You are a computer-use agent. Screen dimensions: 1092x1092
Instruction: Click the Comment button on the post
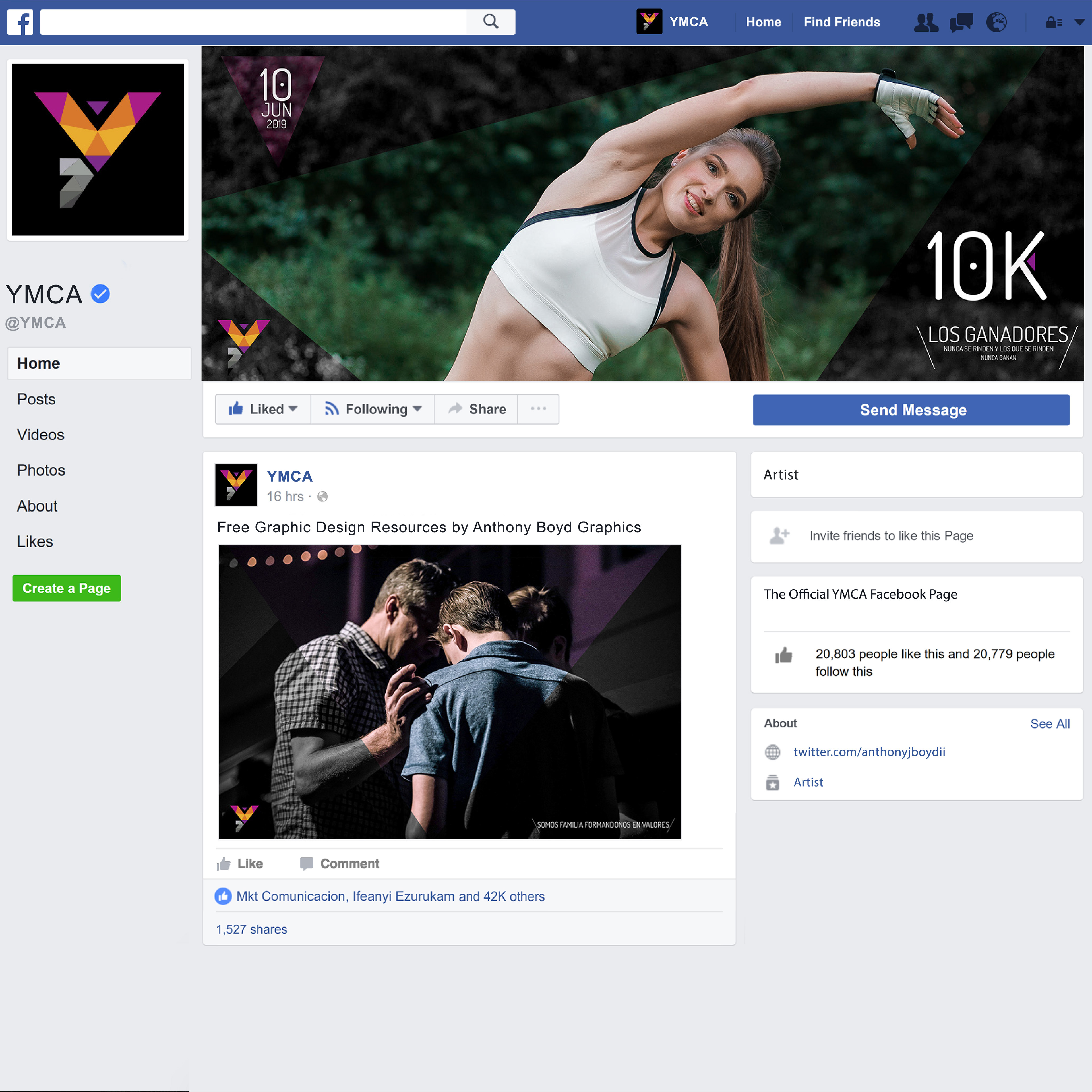pos(340,864)
